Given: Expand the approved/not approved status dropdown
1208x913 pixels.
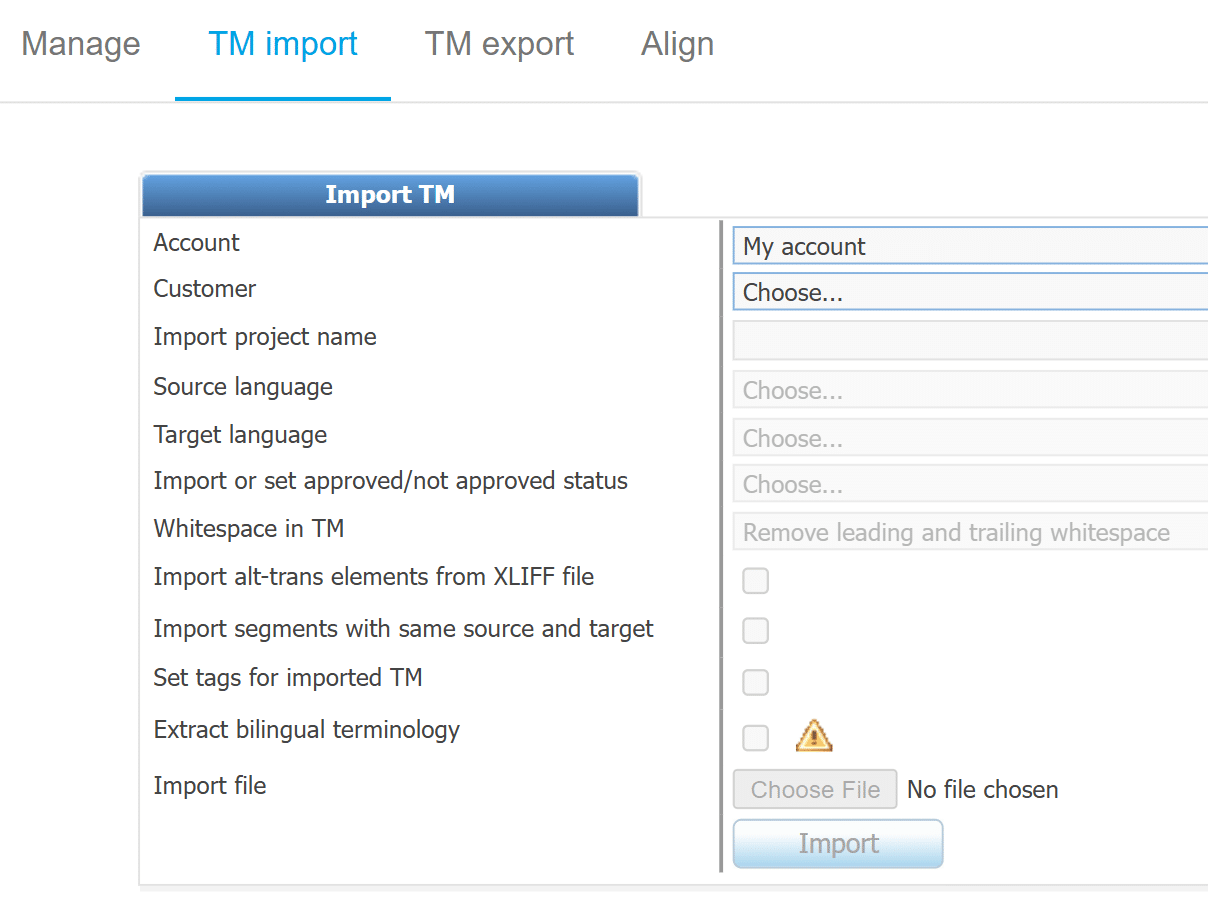Looking at the screenshot, I should (970, 485).
